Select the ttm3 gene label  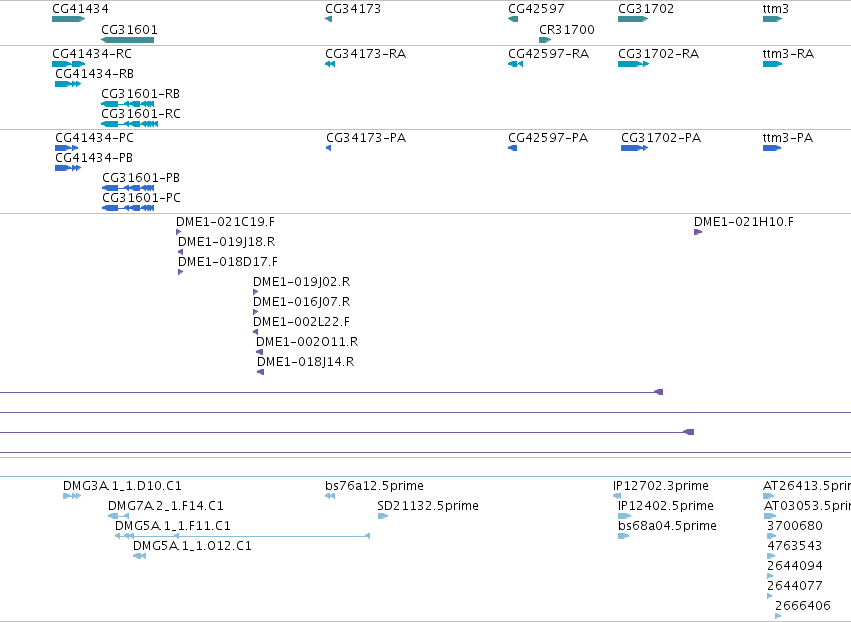pos(776,9)
